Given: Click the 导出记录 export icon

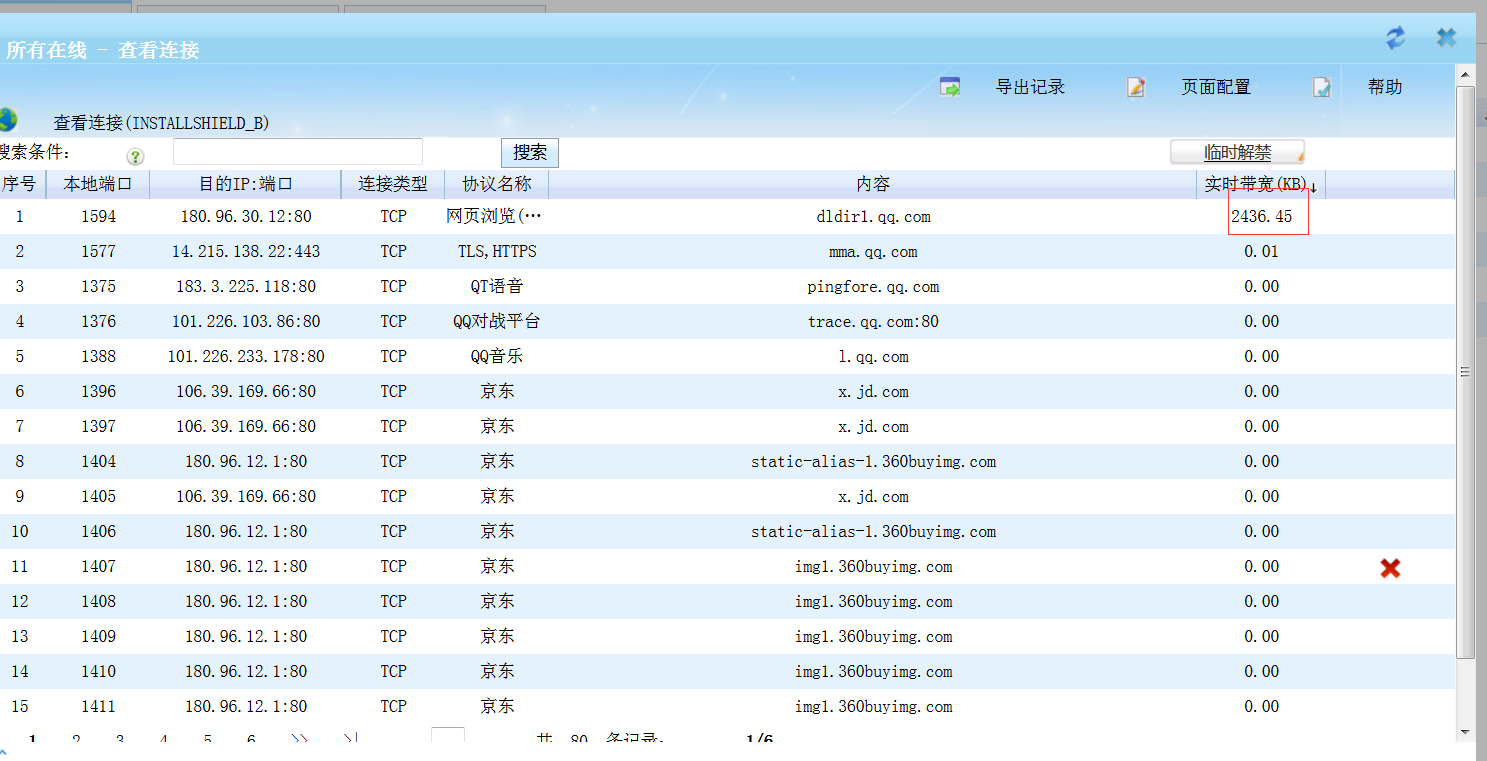Looking at the screenshot, I should 949,88.
